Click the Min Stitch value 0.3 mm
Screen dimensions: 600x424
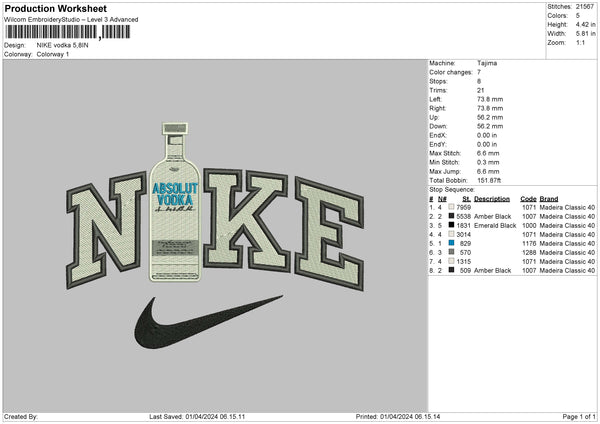[488, 162]
